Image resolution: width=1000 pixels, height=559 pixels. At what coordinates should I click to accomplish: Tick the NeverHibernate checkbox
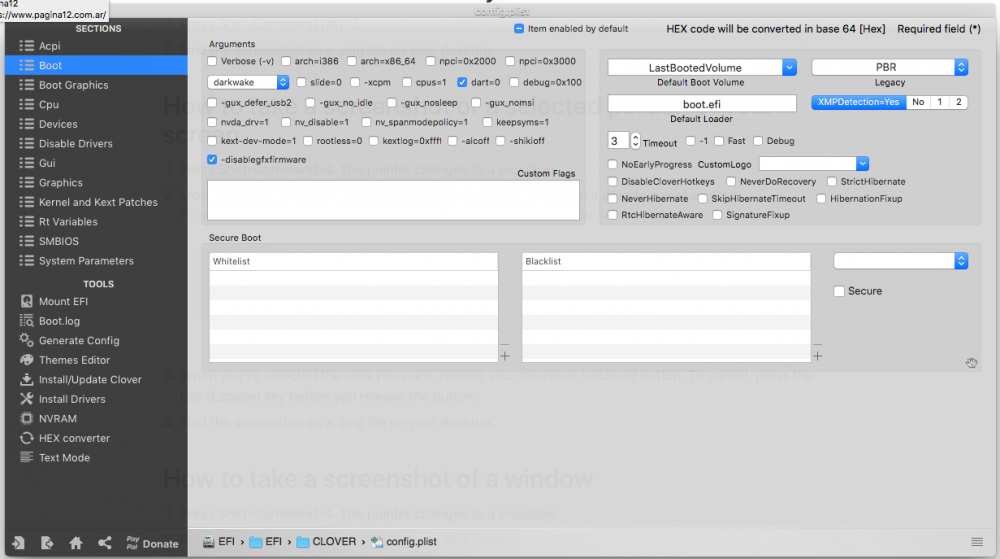(x=613, y=199)
